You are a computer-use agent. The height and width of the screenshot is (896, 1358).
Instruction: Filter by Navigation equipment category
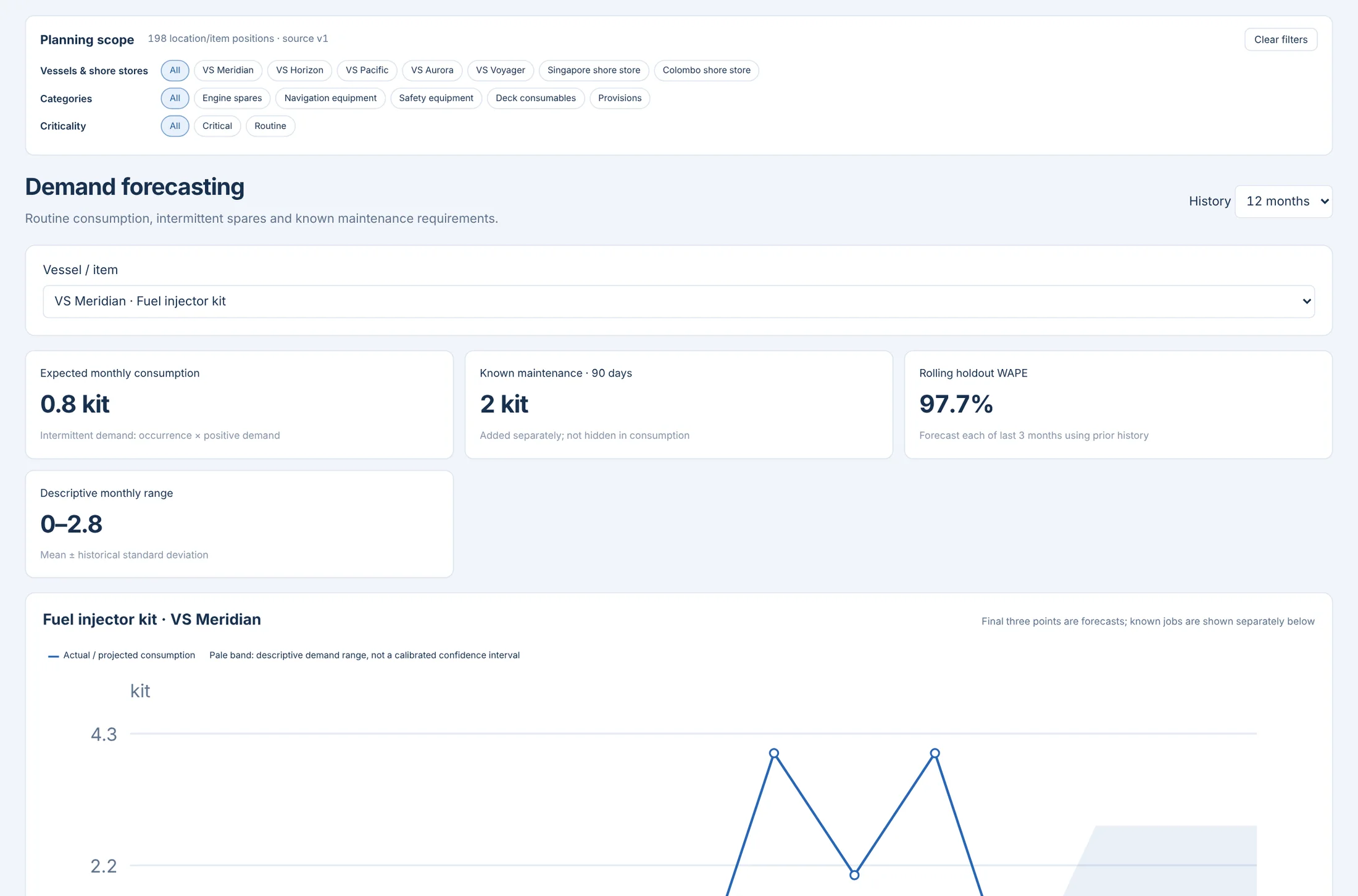pos(330,98)
